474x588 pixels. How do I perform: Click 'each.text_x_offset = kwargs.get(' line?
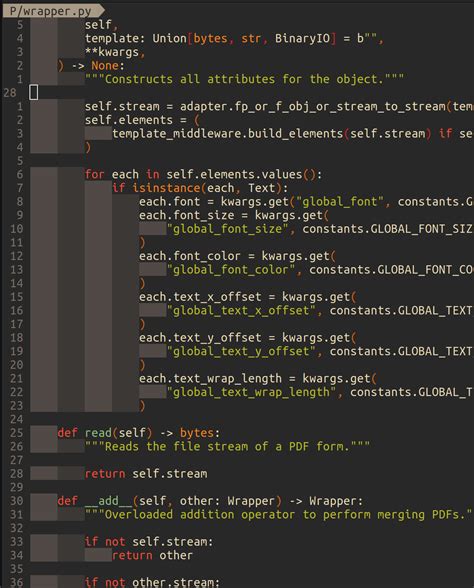[248, 297]
